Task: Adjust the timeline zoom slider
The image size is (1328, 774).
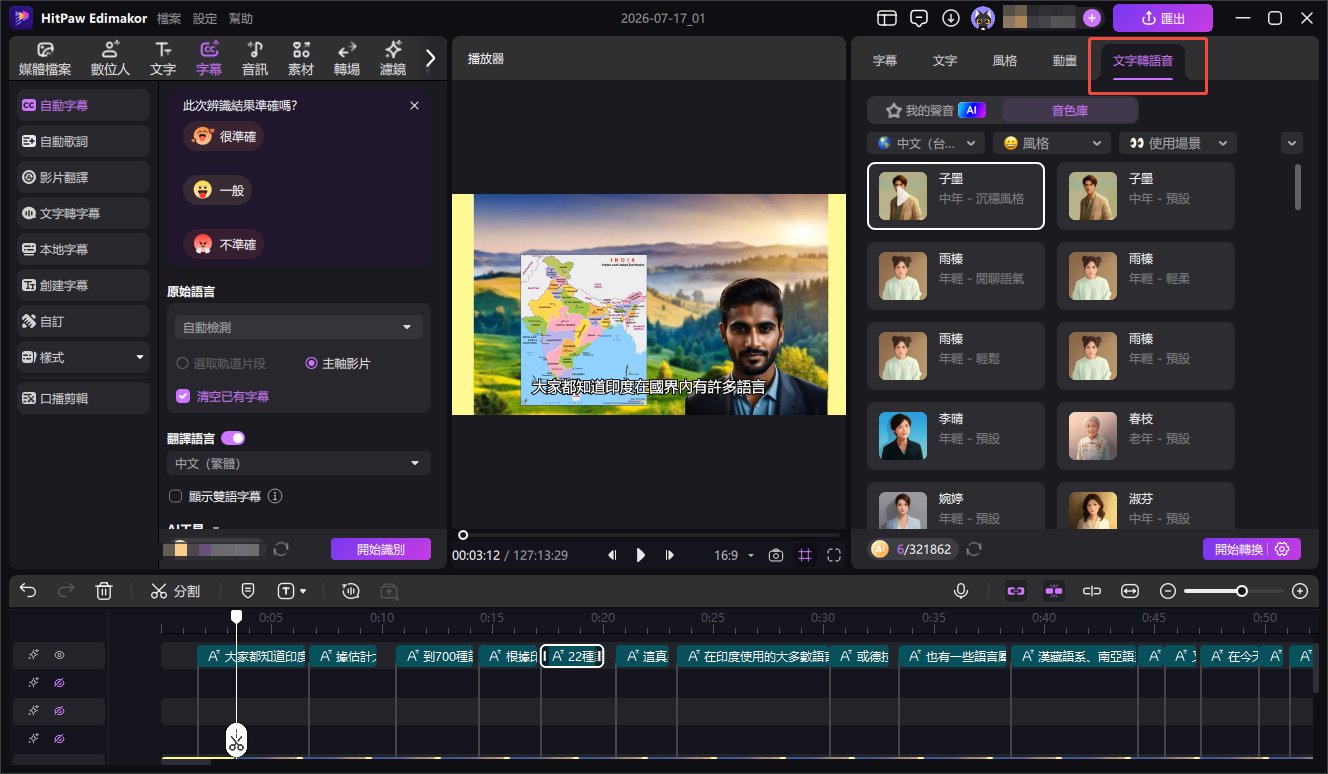Action: [1242, 591]
